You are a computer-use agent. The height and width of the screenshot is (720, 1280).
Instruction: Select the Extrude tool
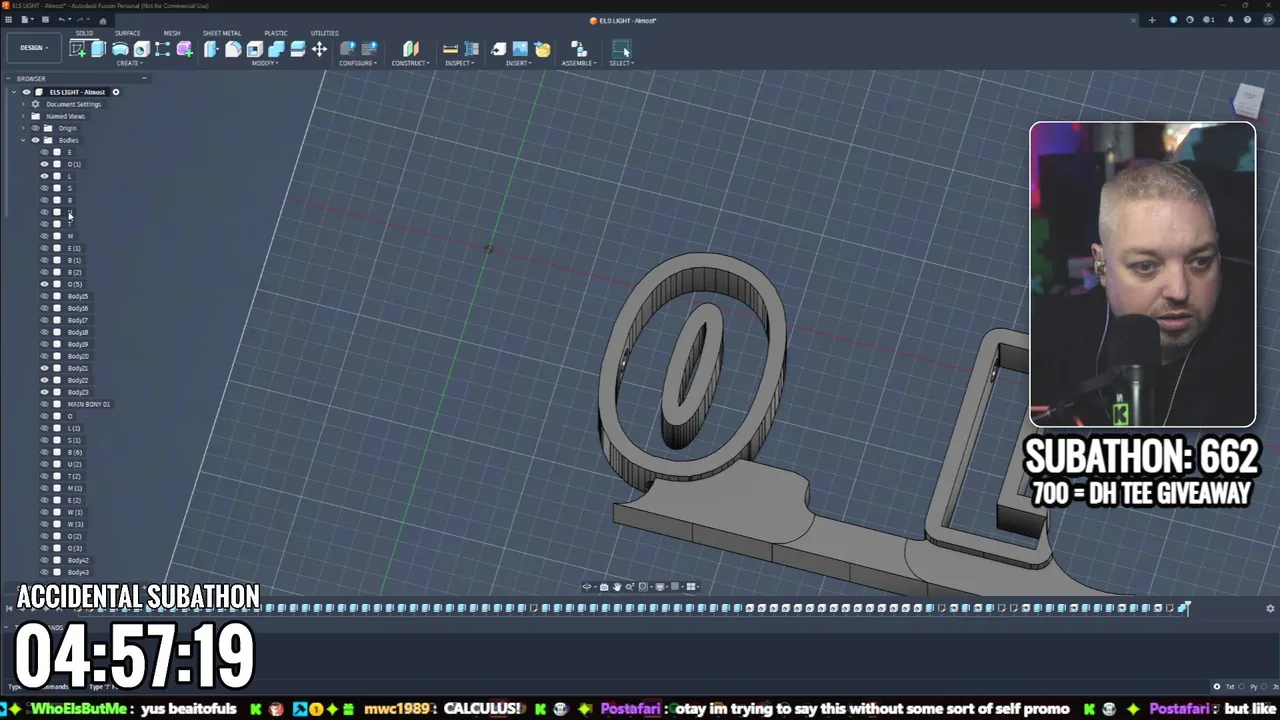click(98, 49)
